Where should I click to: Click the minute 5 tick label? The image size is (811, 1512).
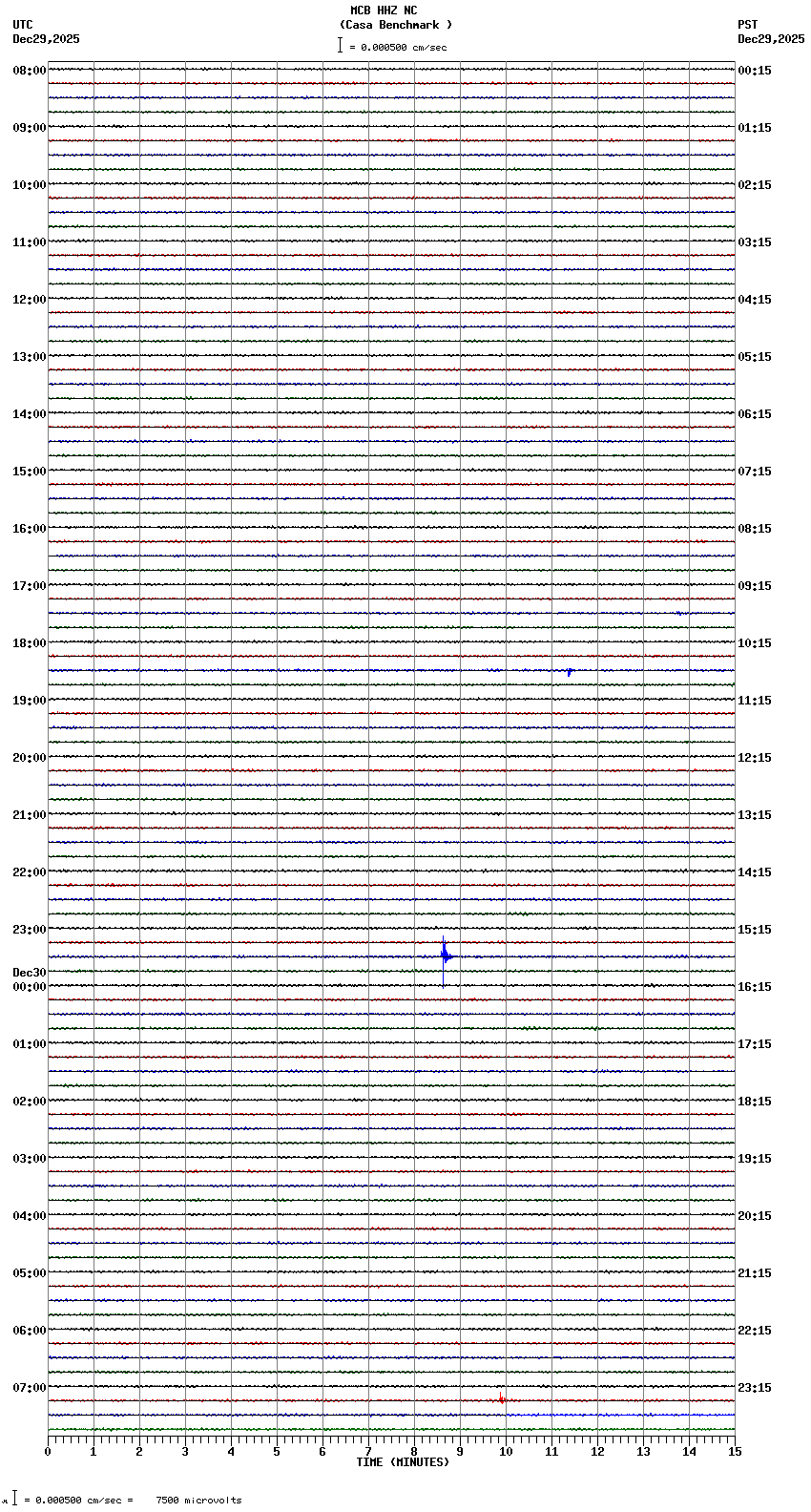click(277, 1452)
